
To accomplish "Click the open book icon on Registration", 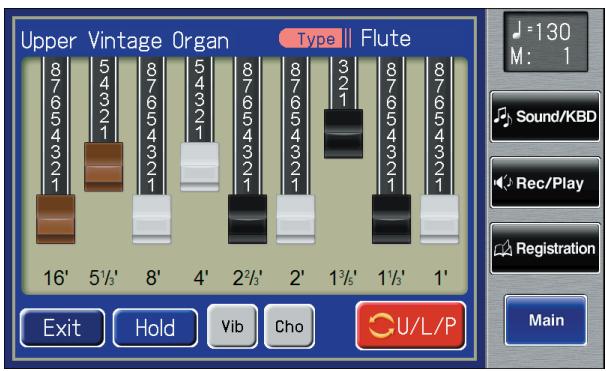I will (x=503, y=248).
